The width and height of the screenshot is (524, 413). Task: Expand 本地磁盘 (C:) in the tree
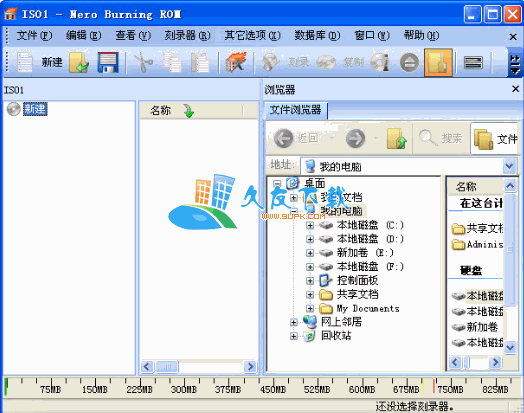(x=310, y=225)
